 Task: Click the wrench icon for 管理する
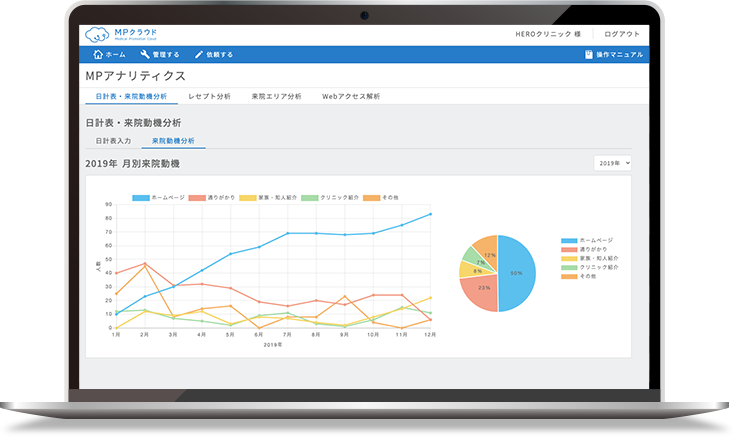click(x=145, y=55)
